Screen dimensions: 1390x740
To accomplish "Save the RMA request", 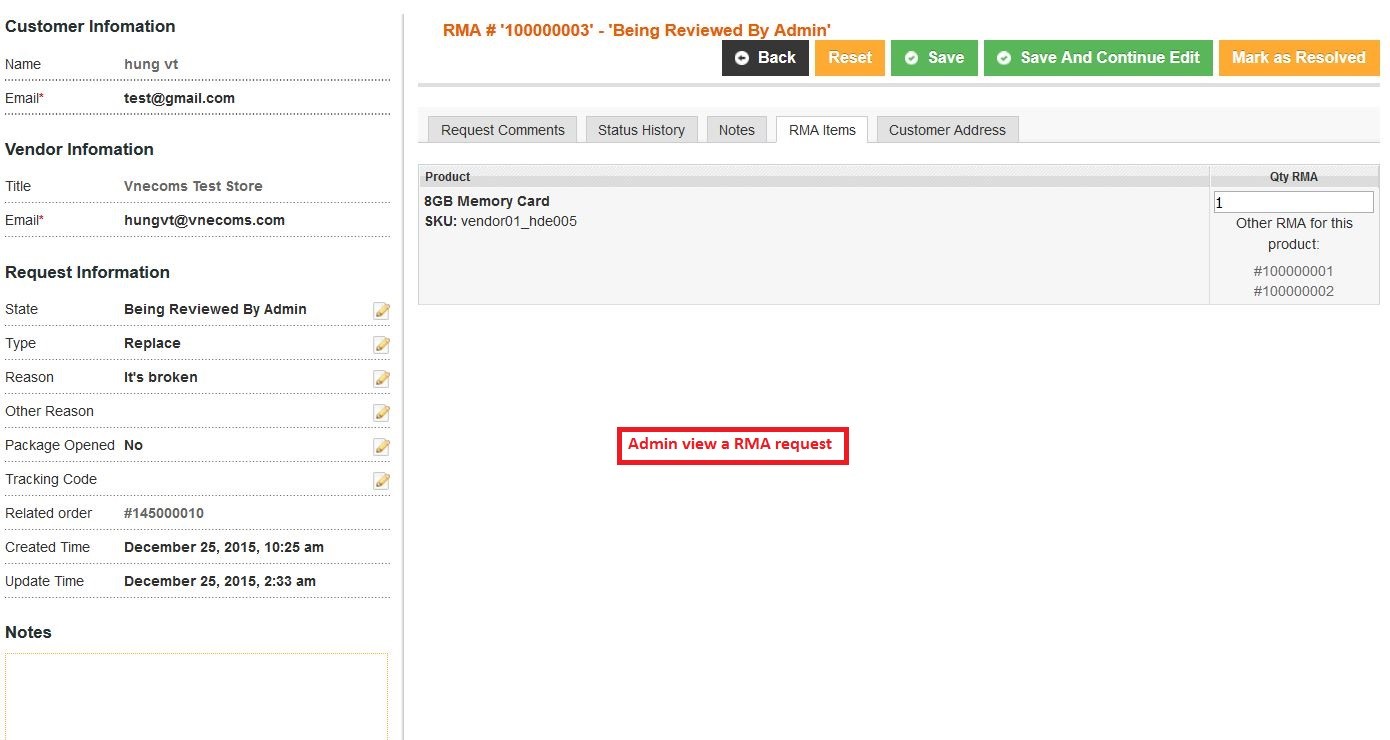I will [934, 58].
